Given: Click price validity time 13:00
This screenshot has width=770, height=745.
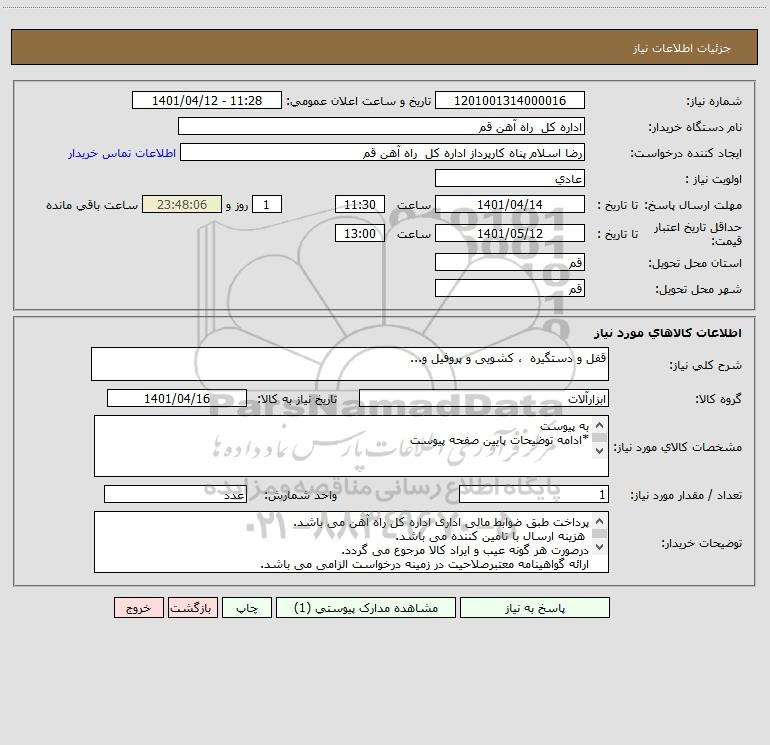Looking at the screenshot, I should point(359,233).
